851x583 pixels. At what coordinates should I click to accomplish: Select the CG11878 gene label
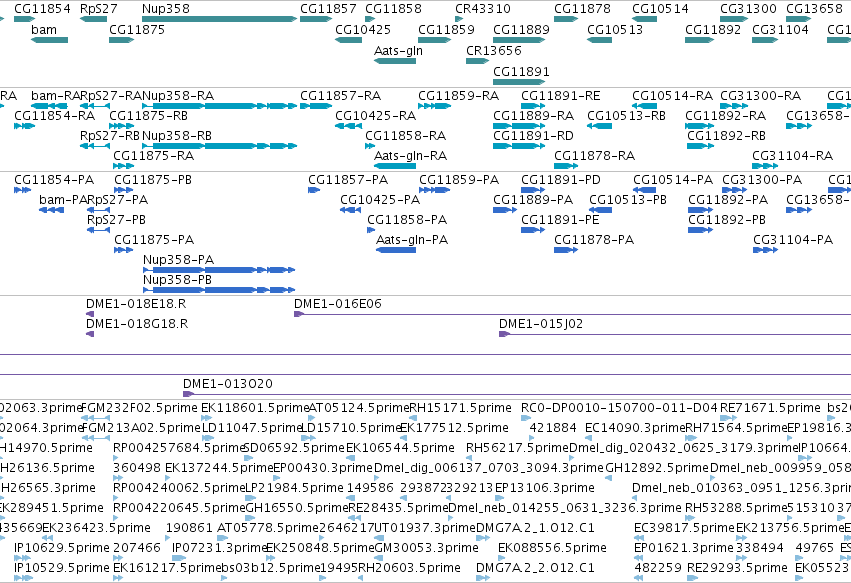582,9
